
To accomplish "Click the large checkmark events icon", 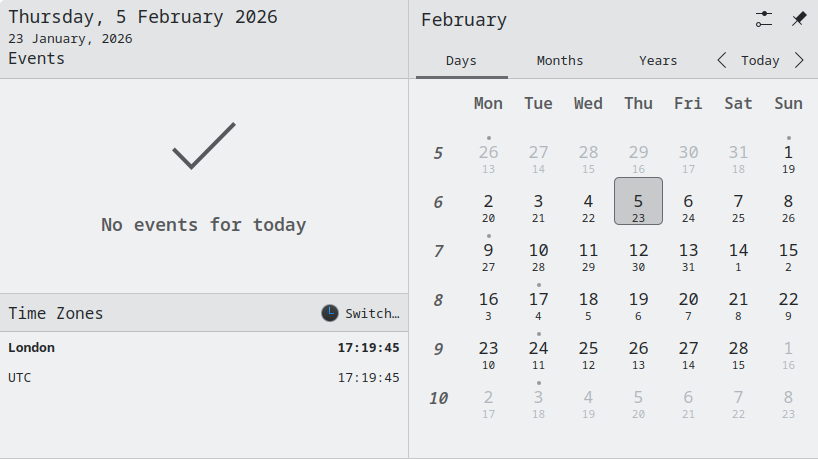I will point(204,146).
